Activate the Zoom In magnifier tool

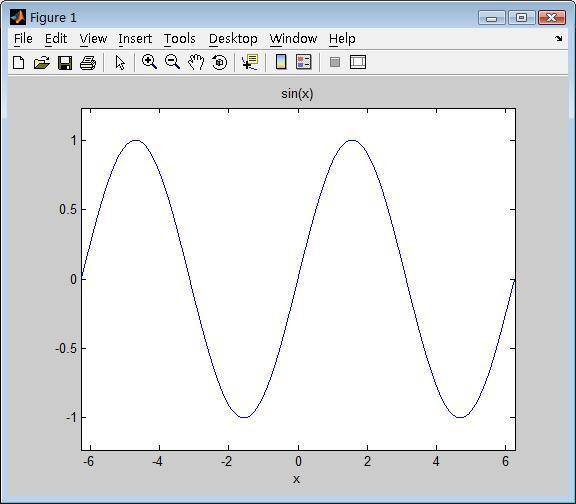pos(150,62)
